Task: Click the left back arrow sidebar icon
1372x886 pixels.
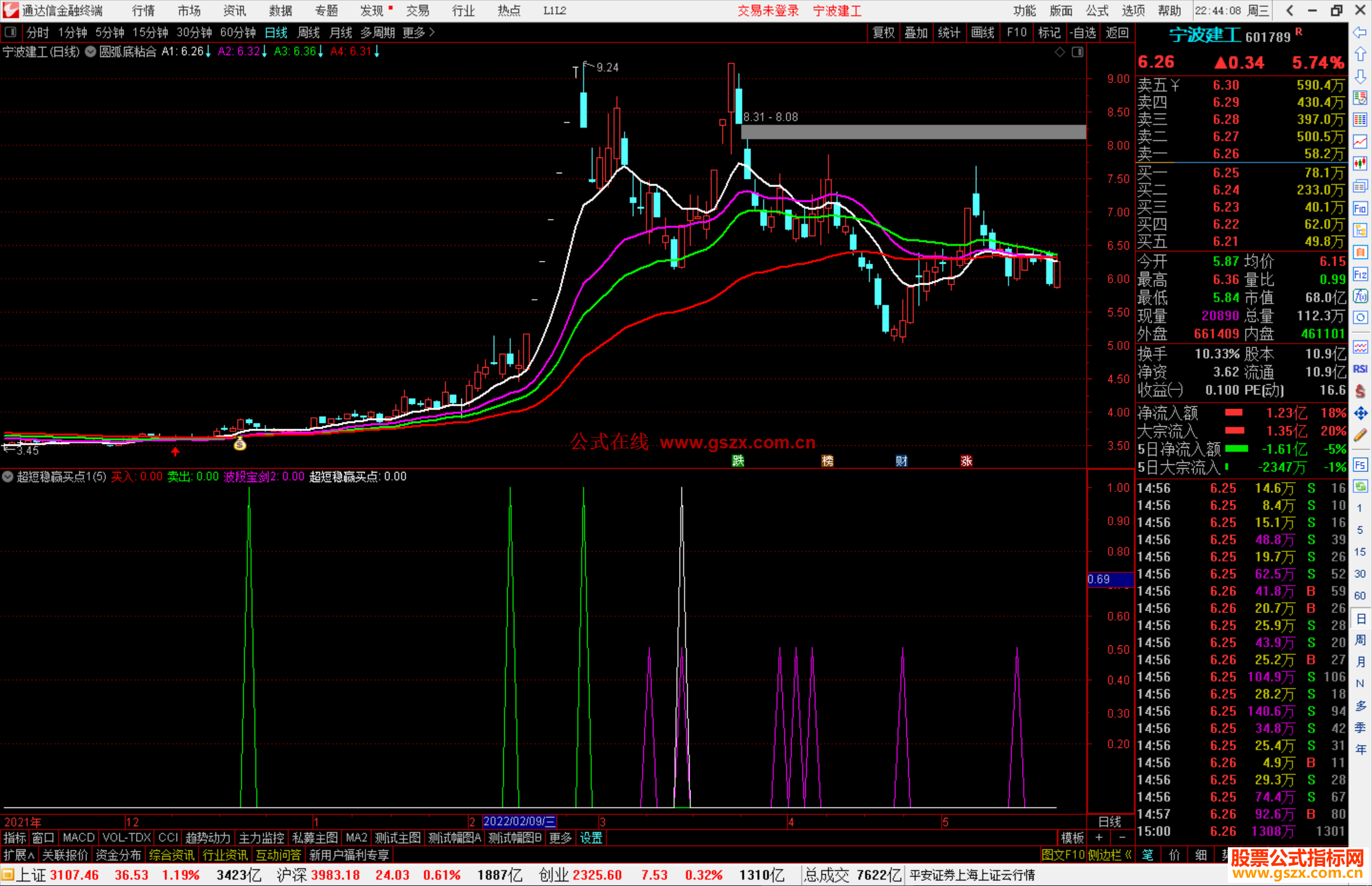Action: (x=1360, y=32)
